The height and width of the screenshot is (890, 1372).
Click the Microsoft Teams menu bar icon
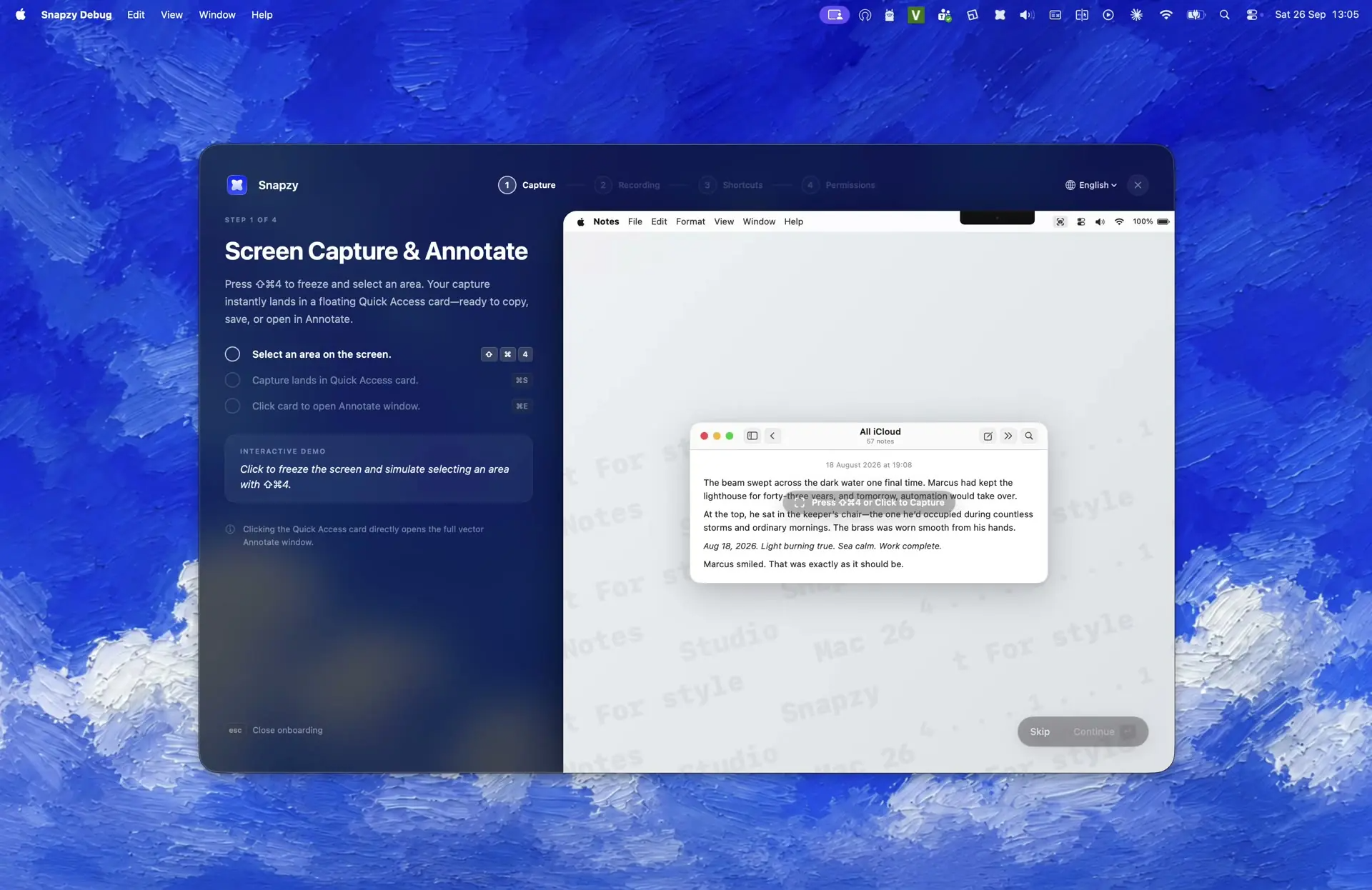(945, 15)
